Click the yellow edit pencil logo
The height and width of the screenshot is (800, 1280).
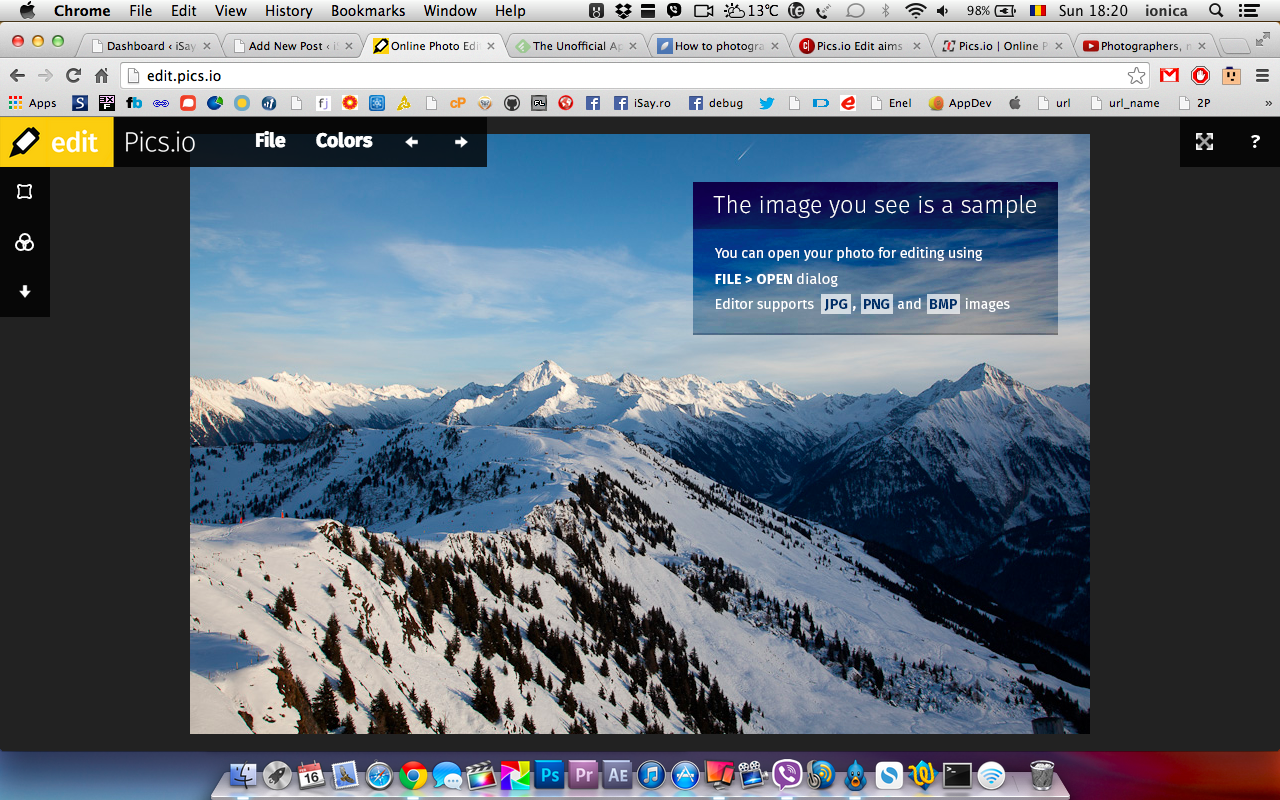(x=56, y=142)
